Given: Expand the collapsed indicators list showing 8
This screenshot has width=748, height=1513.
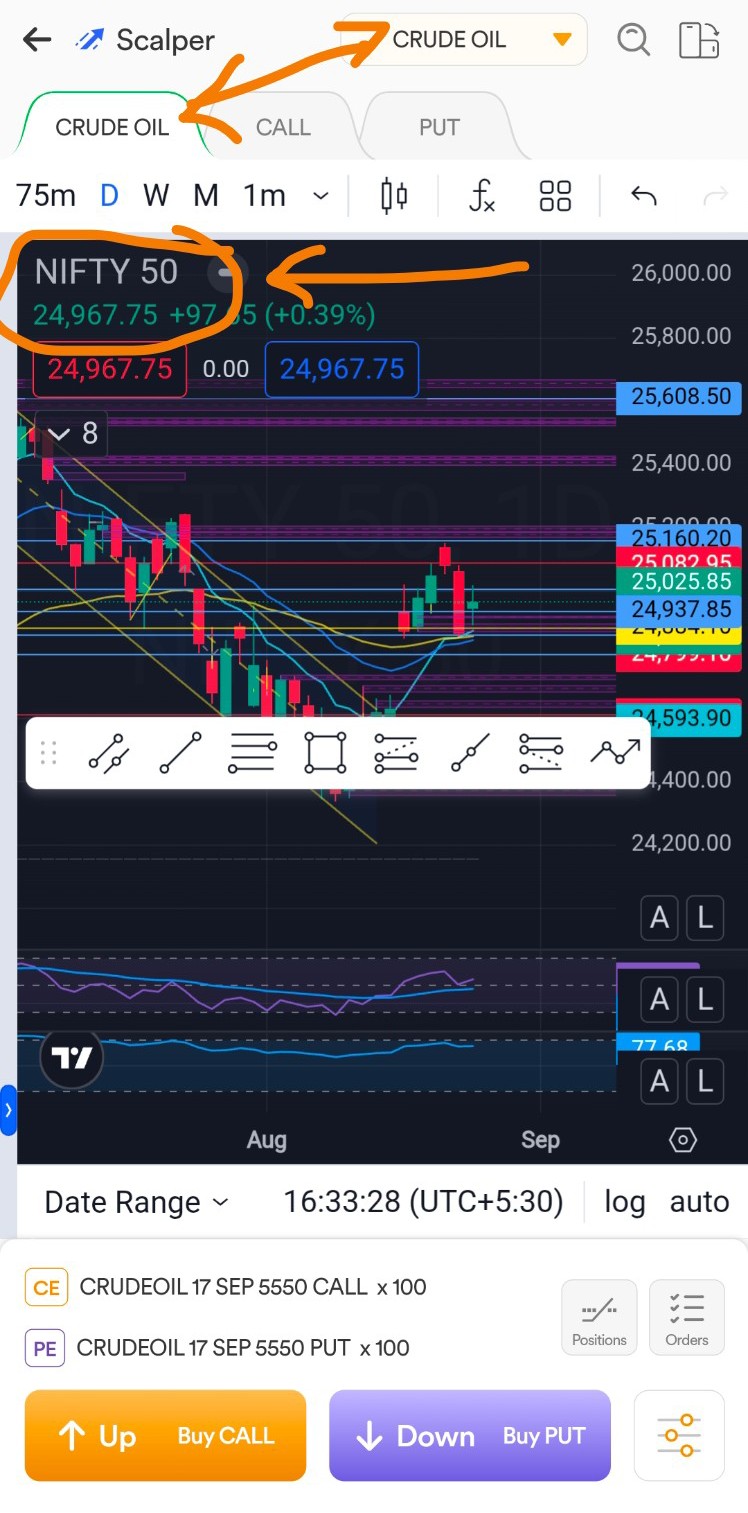Looking at the screenshot, I should coord(74,433).
